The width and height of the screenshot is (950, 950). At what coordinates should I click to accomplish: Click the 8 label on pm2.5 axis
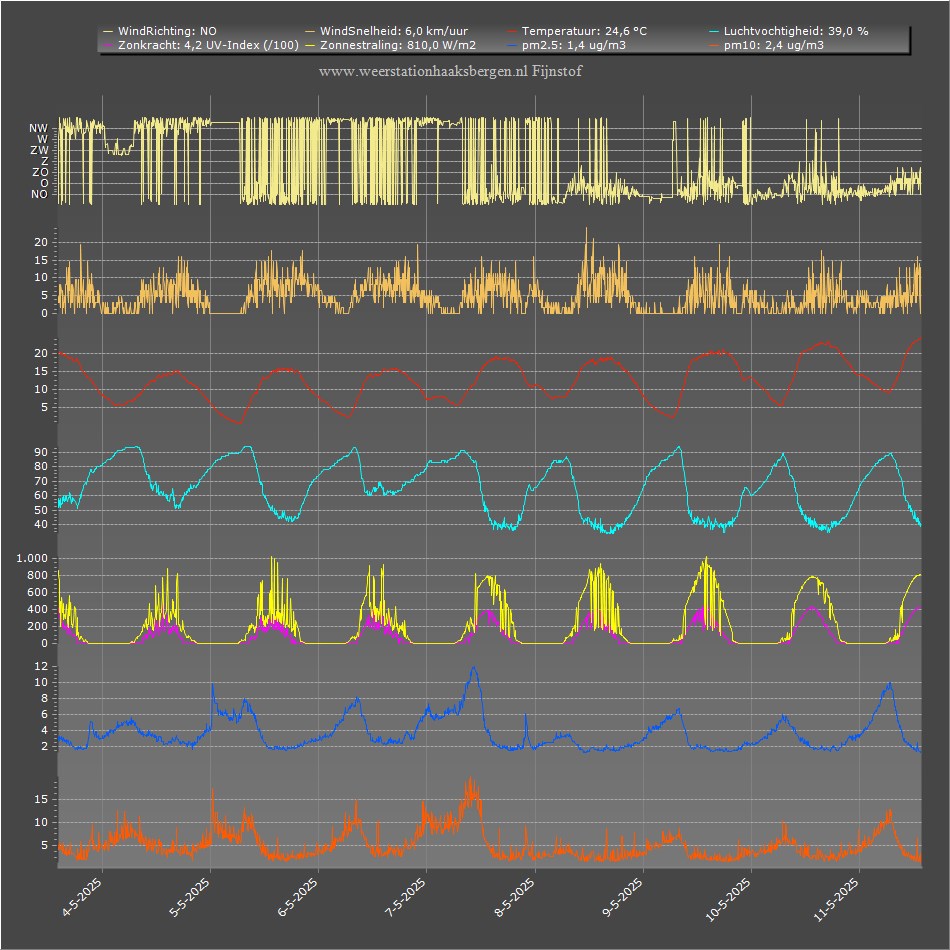coord(44,699)
